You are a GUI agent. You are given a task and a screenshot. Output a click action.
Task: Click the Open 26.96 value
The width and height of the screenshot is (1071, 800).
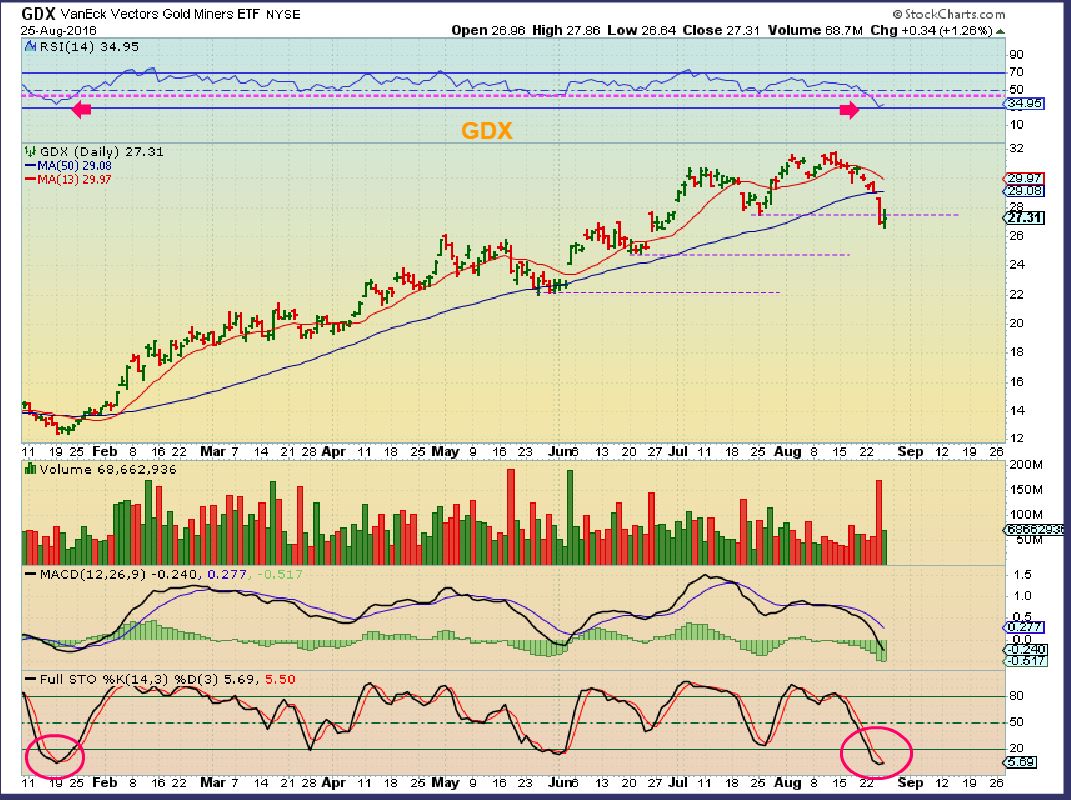pyautogui.click(x=487, y=31)
